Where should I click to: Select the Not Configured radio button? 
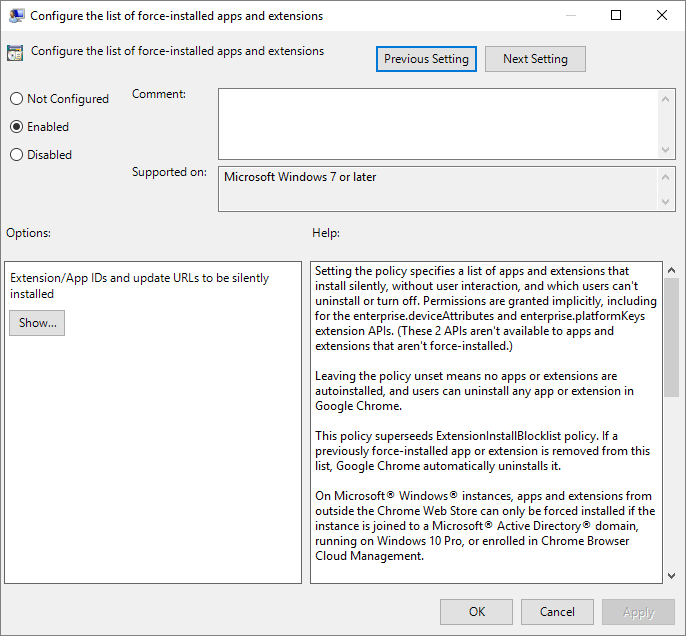point(16,99)
